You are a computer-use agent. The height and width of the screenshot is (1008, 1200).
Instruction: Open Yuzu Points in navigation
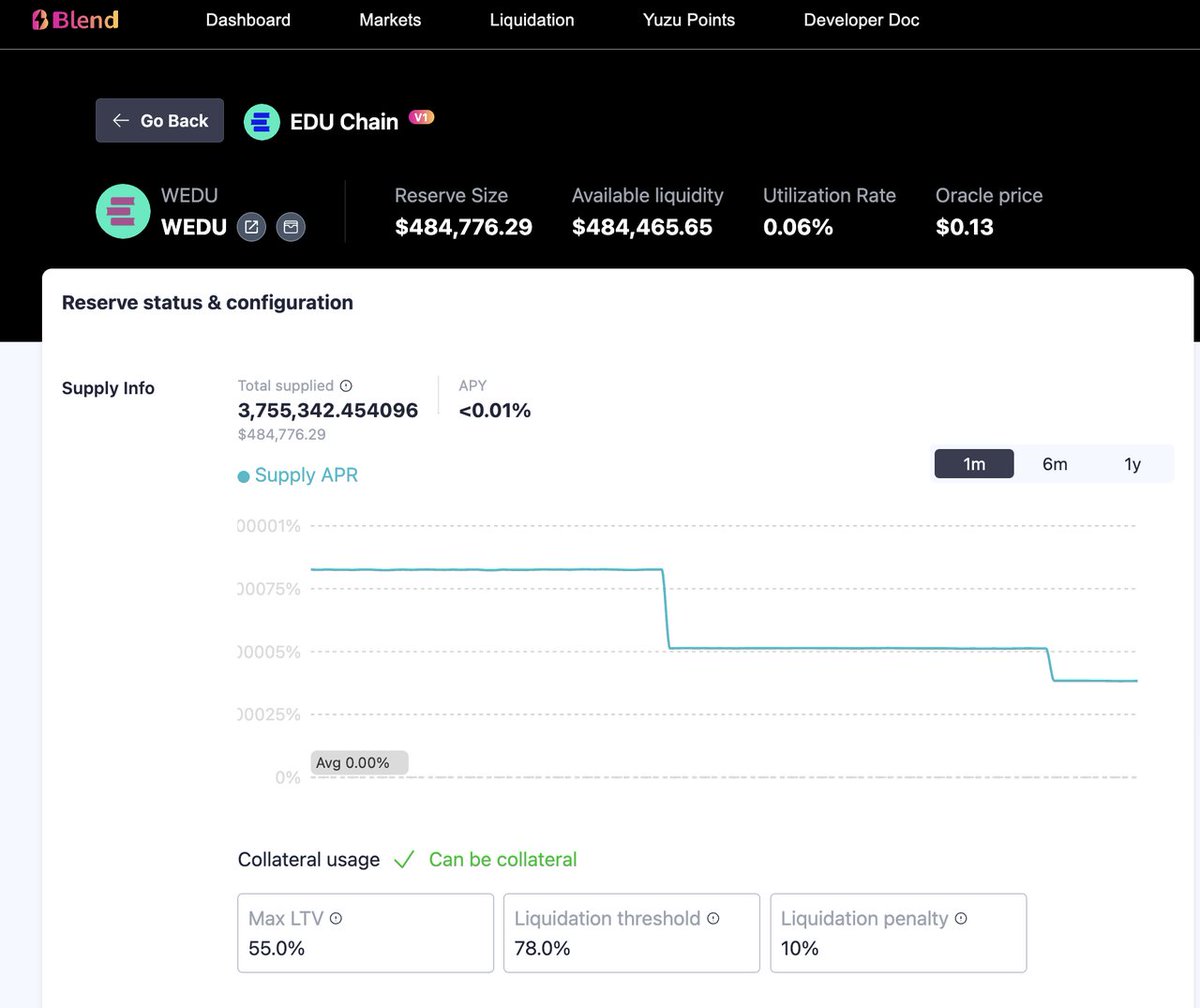tap(689, 20)
